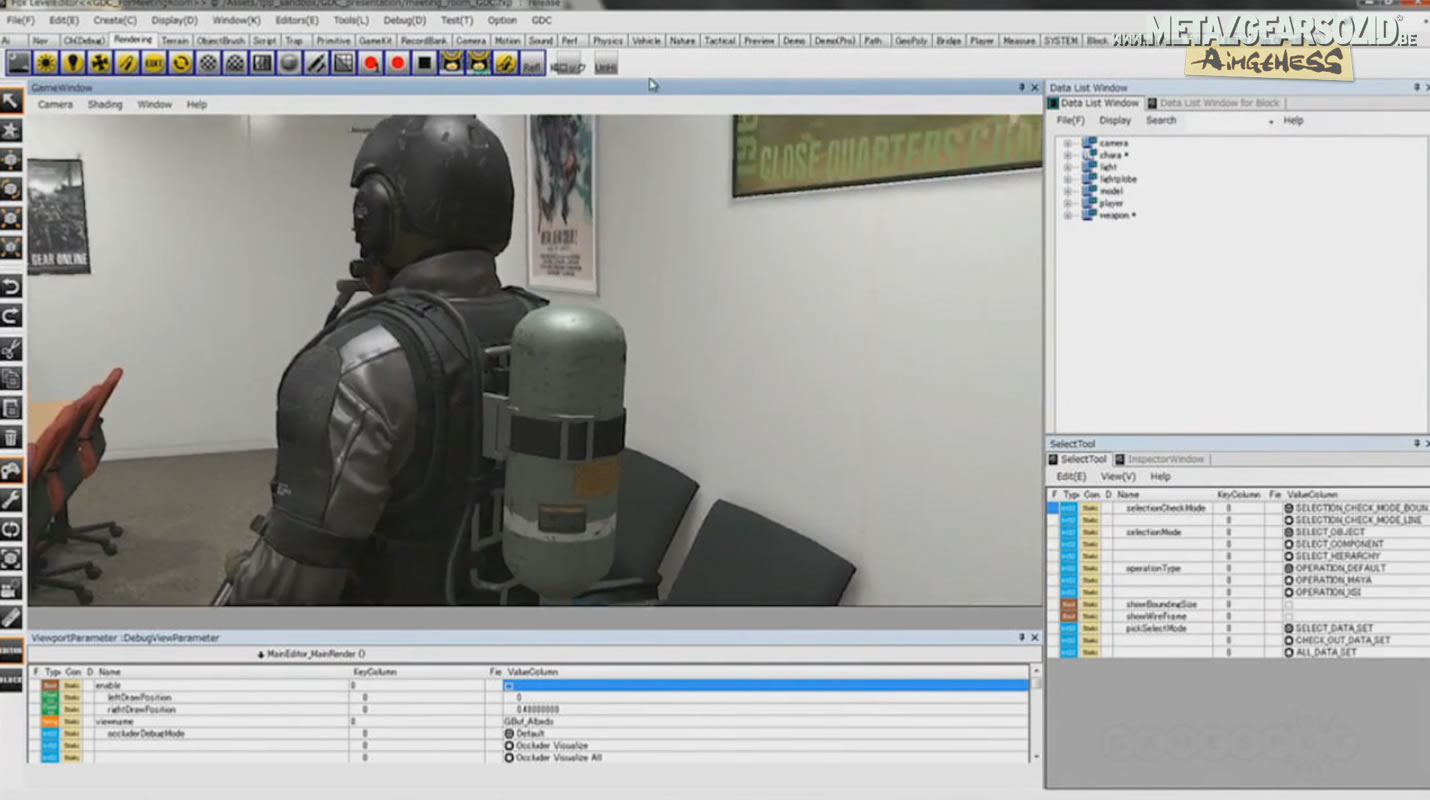Click the trash delete icon in left sidebar
Viewport: 1430px width, 800px height.
pos(11,437)
